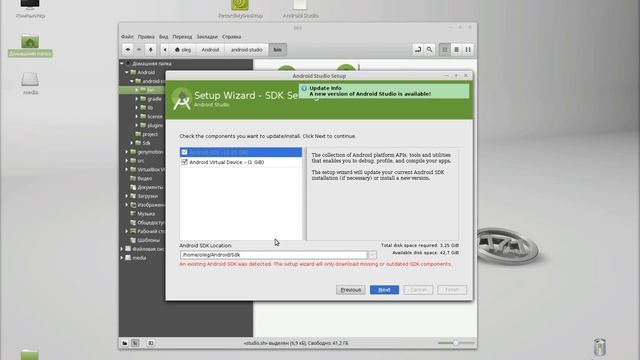Toggle the Android SDK component checkbox
This screenshot has height=360, width=640.
[x=184, y=152]
